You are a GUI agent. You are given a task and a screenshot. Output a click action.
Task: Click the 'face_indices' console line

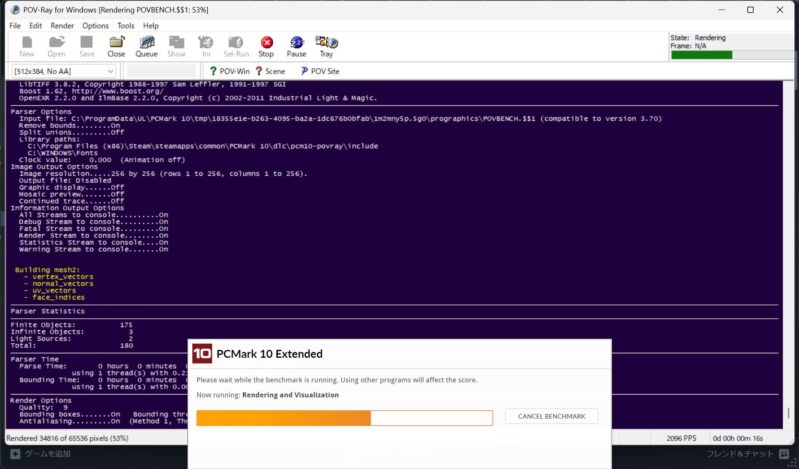click(54, 297)
